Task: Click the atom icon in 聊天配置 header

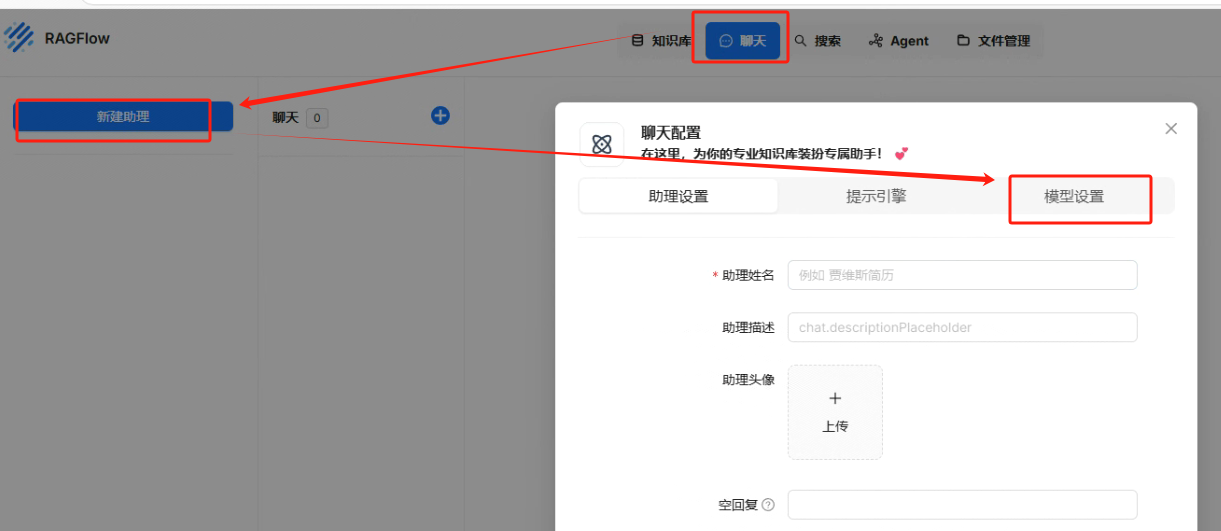Action: click(602, 145)
